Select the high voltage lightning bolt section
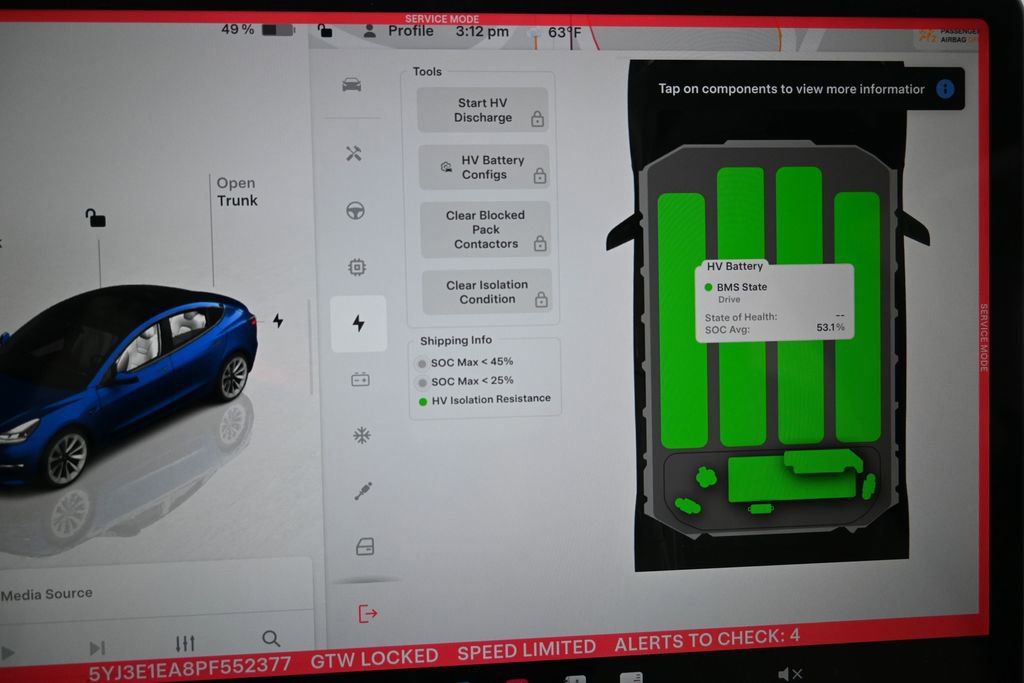This screenshot has height=683, width=1024. point(359,323)
